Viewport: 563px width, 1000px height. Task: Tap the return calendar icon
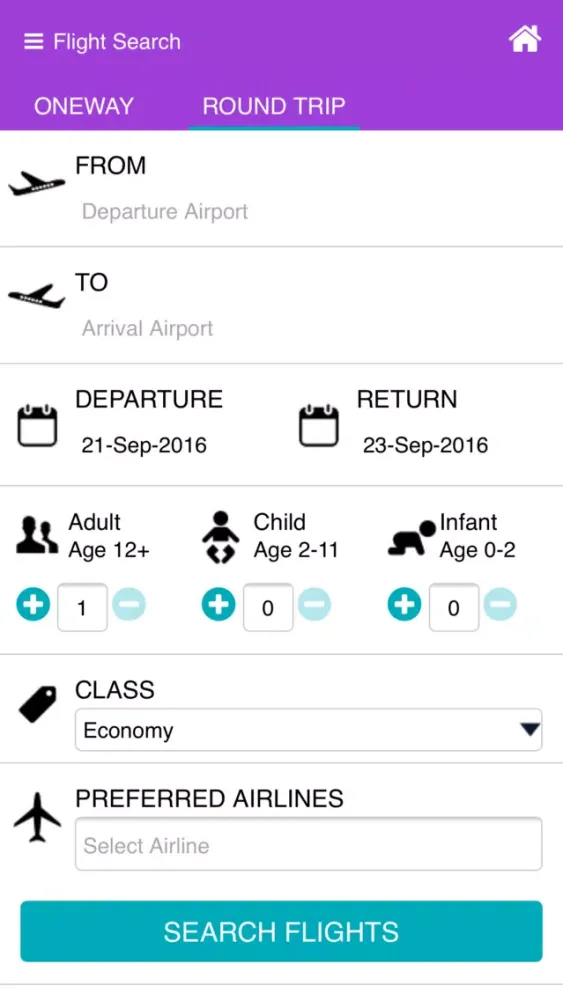click(x=318, y=425)
